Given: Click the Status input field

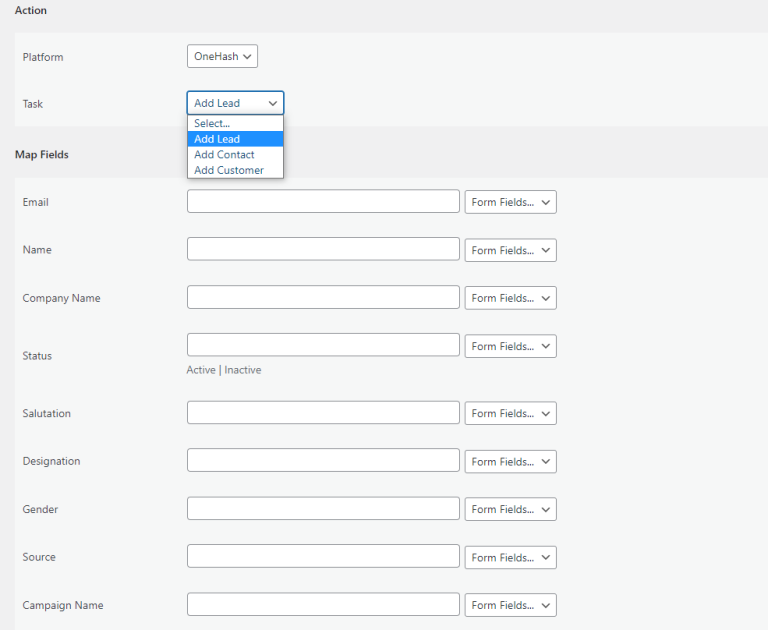Looking at the screenshot, I should (x=323, y=345).
